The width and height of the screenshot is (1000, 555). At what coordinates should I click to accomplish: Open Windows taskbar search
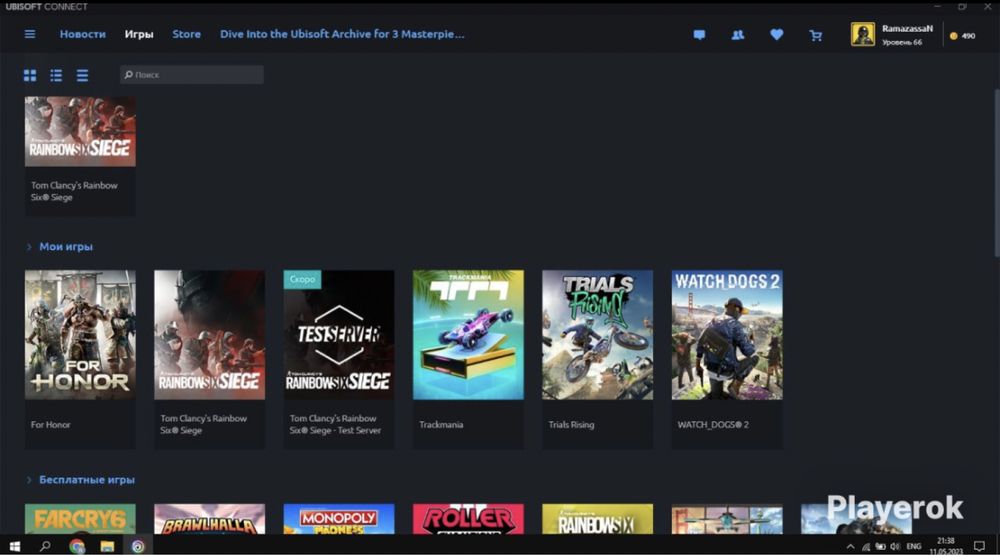[x=45, y=546]
